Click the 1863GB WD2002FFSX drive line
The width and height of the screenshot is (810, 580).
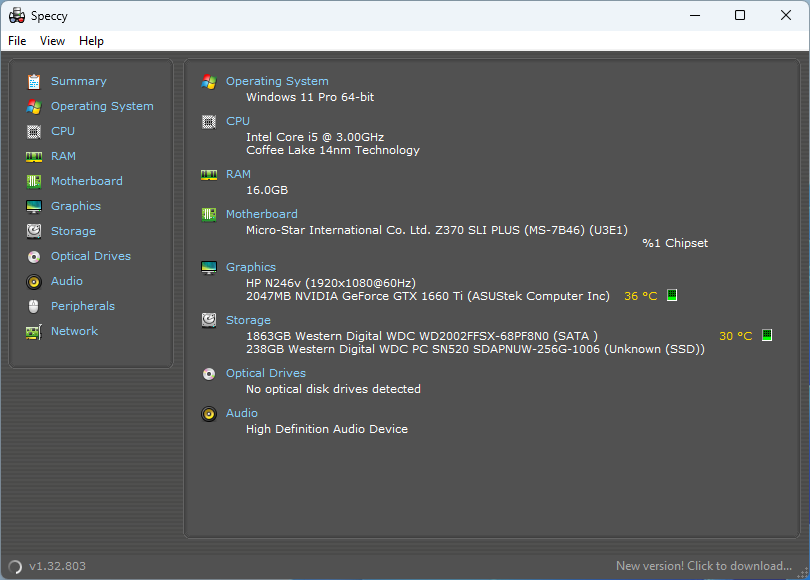422,336
